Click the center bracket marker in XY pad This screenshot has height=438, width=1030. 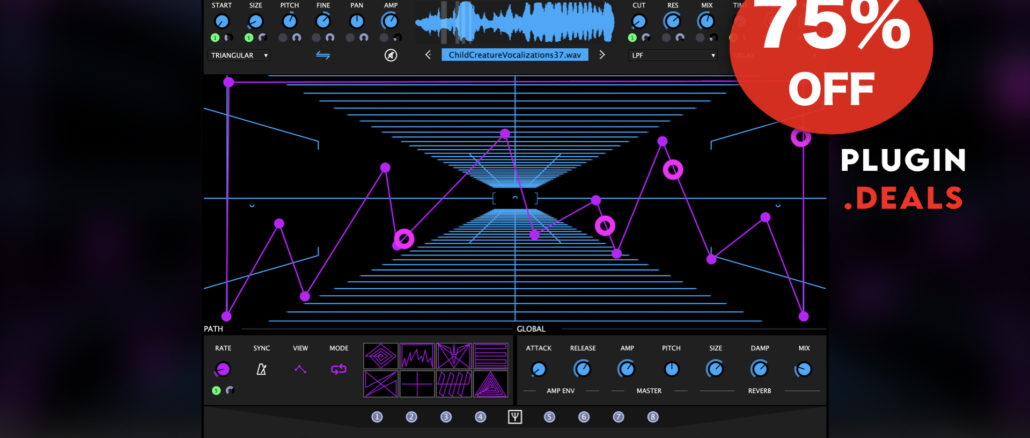(x=515, y=198)
